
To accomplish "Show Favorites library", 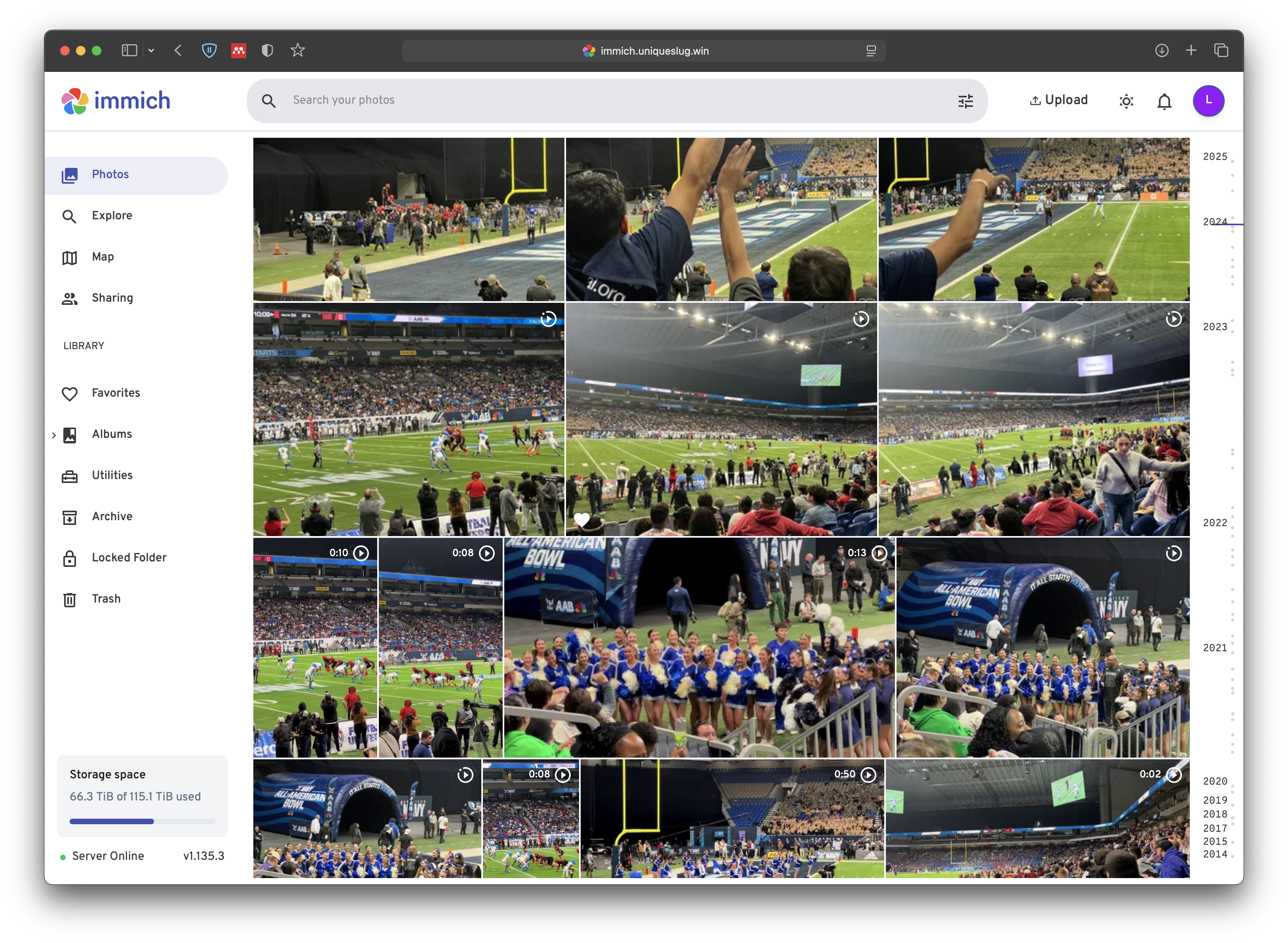I will point(136,393).
